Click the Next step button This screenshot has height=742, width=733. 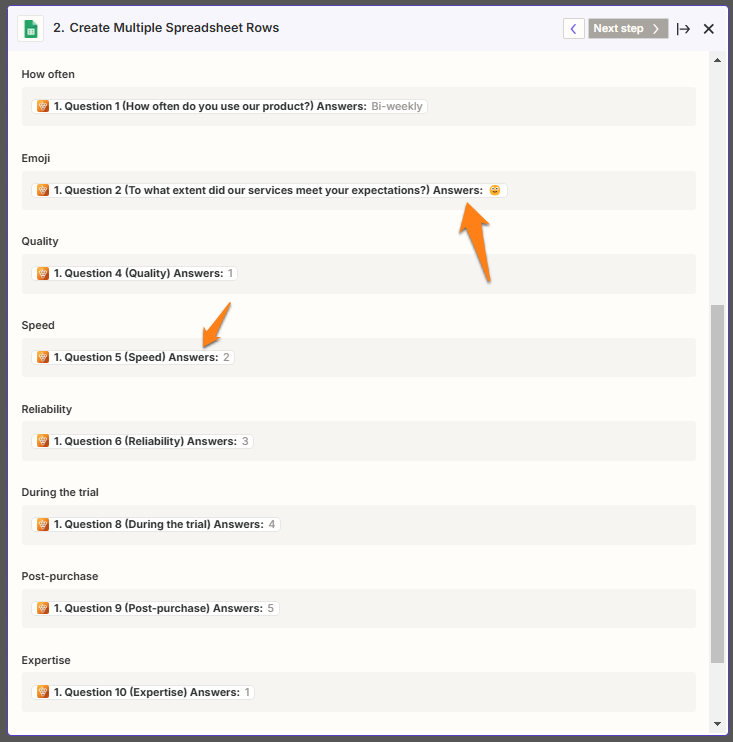(626, 28)
